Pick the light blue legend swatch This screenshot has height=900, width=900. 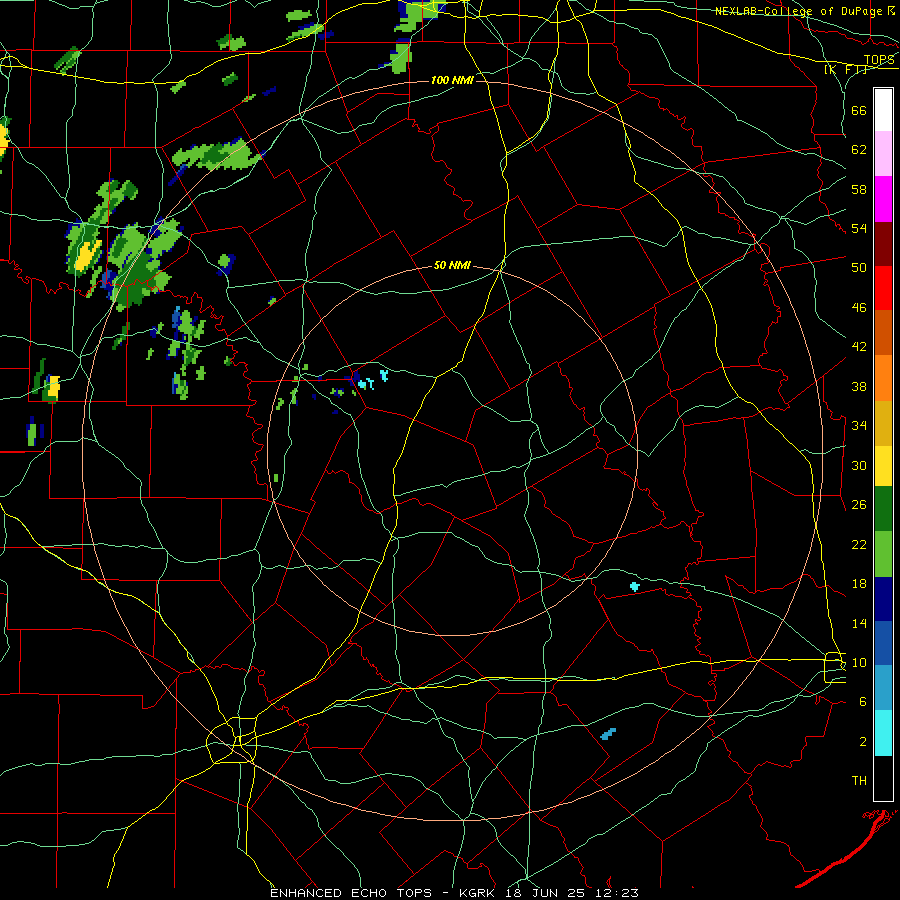pos(883,688)
